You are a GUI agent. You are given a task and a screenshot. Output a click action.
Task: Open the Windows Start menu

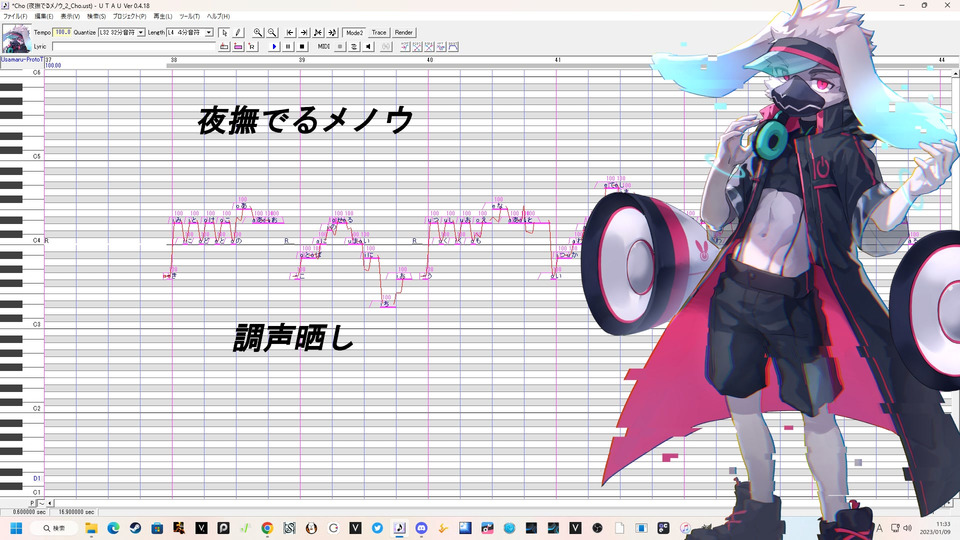[x=16, y=528]
